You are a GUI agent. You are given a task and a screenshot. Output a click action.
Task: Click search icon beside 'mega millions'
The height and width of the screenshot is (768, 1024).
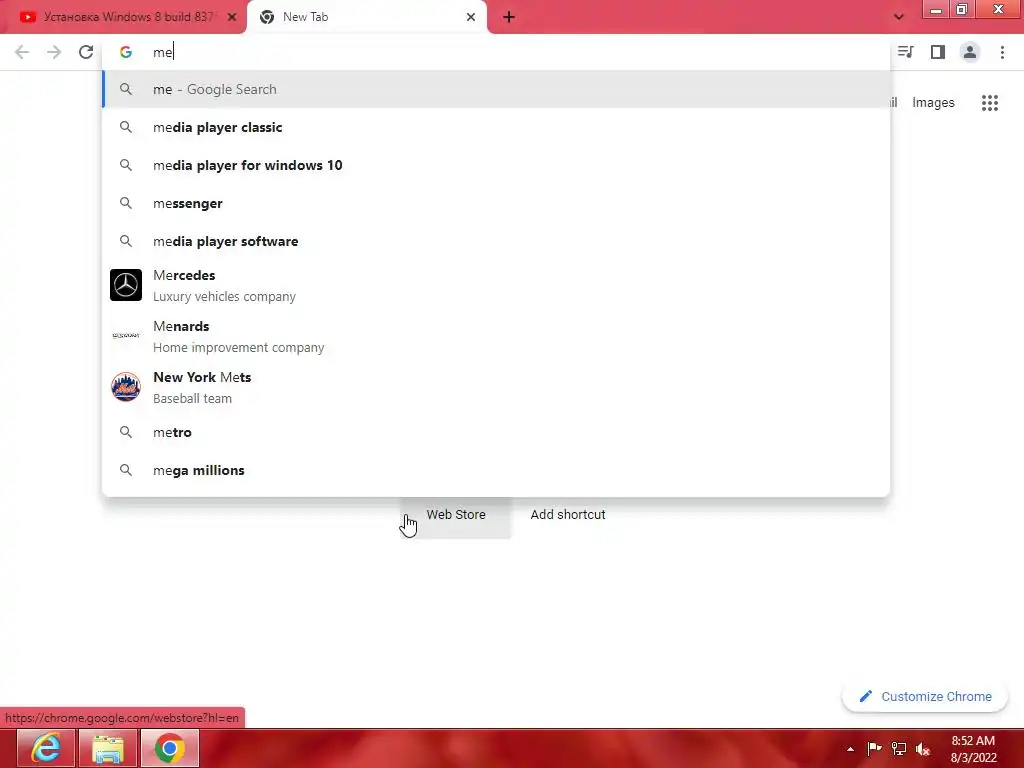pos(126,470)
